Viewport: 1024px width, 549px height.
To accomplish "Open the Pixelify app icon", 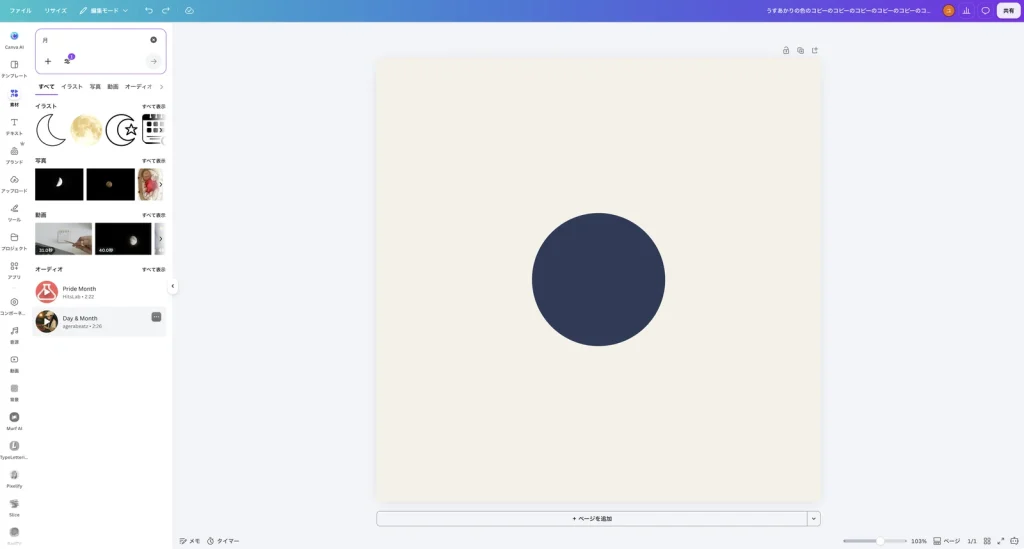I will pos(14,477).
